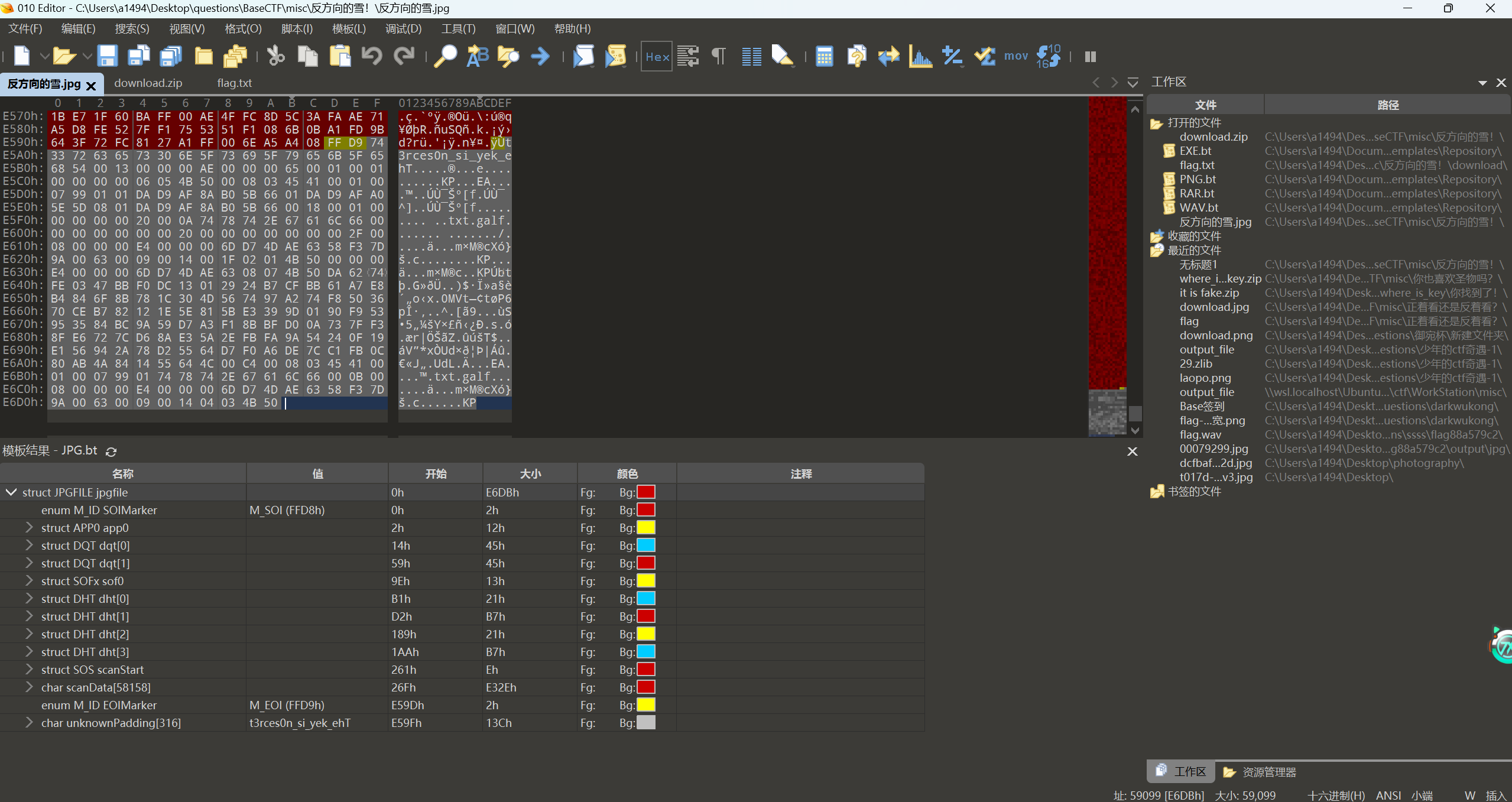
Task: Toggle Hex edit mode button
Action: click(x=657, y=56)
